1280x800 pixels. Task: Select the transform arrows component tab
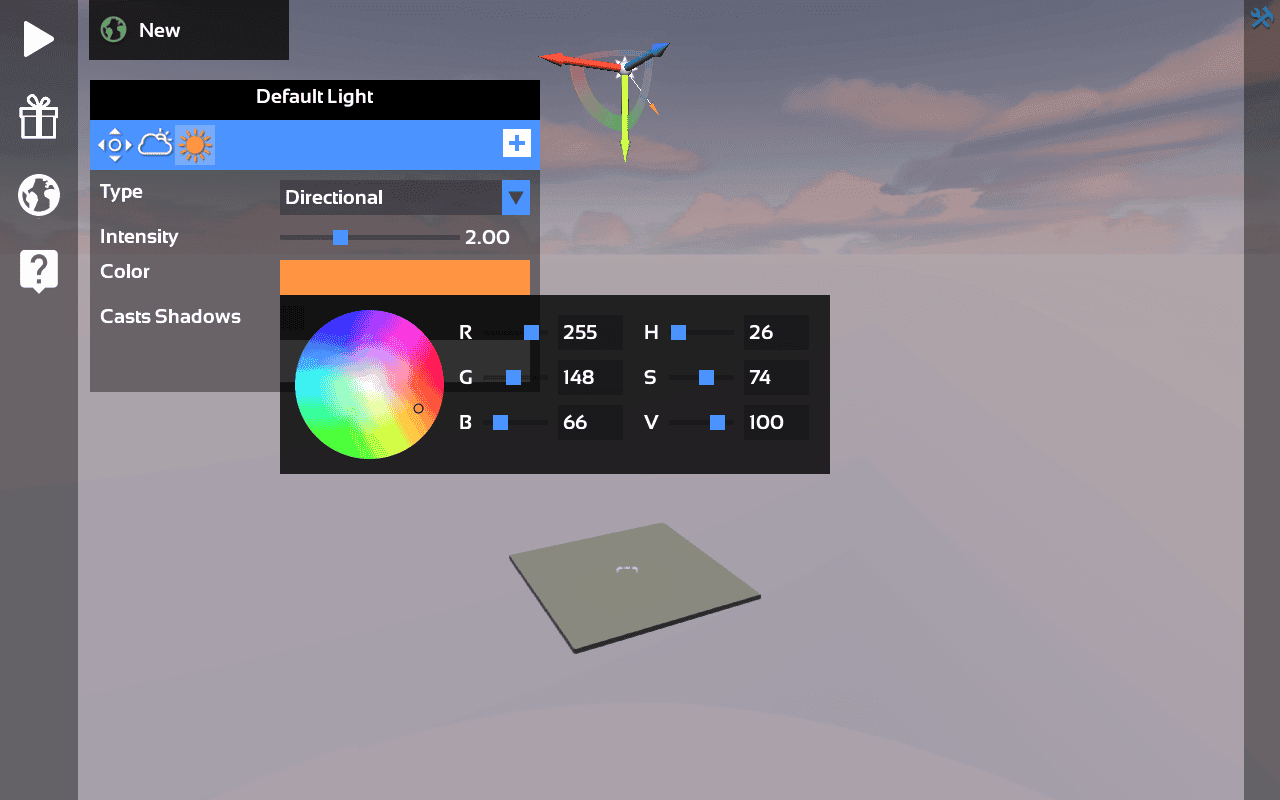pos(114,144)
